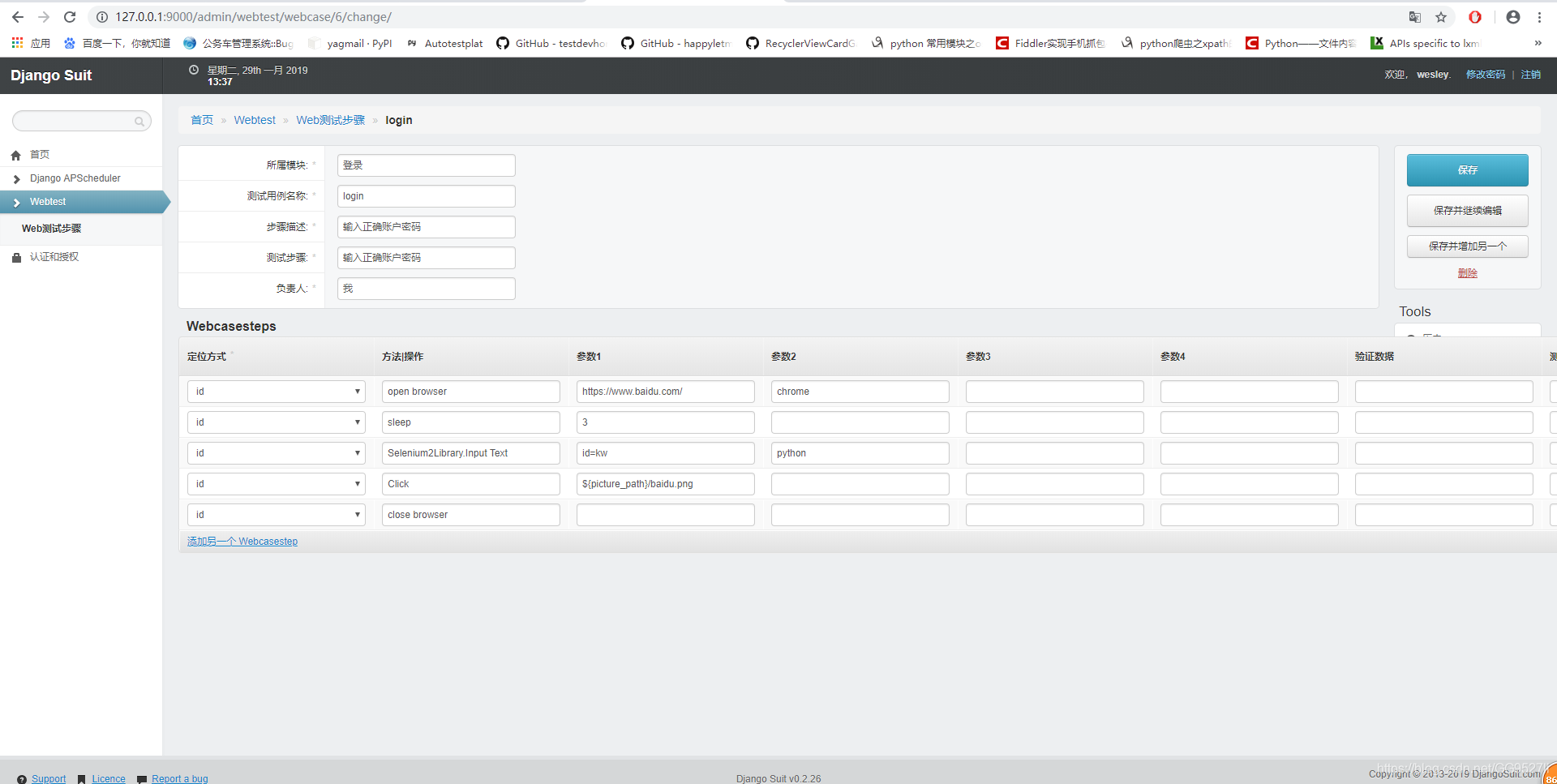Click 参数1 field with https://www.baidu.com/
This screenshot has height=784, width=1557.
coord(666,392)
